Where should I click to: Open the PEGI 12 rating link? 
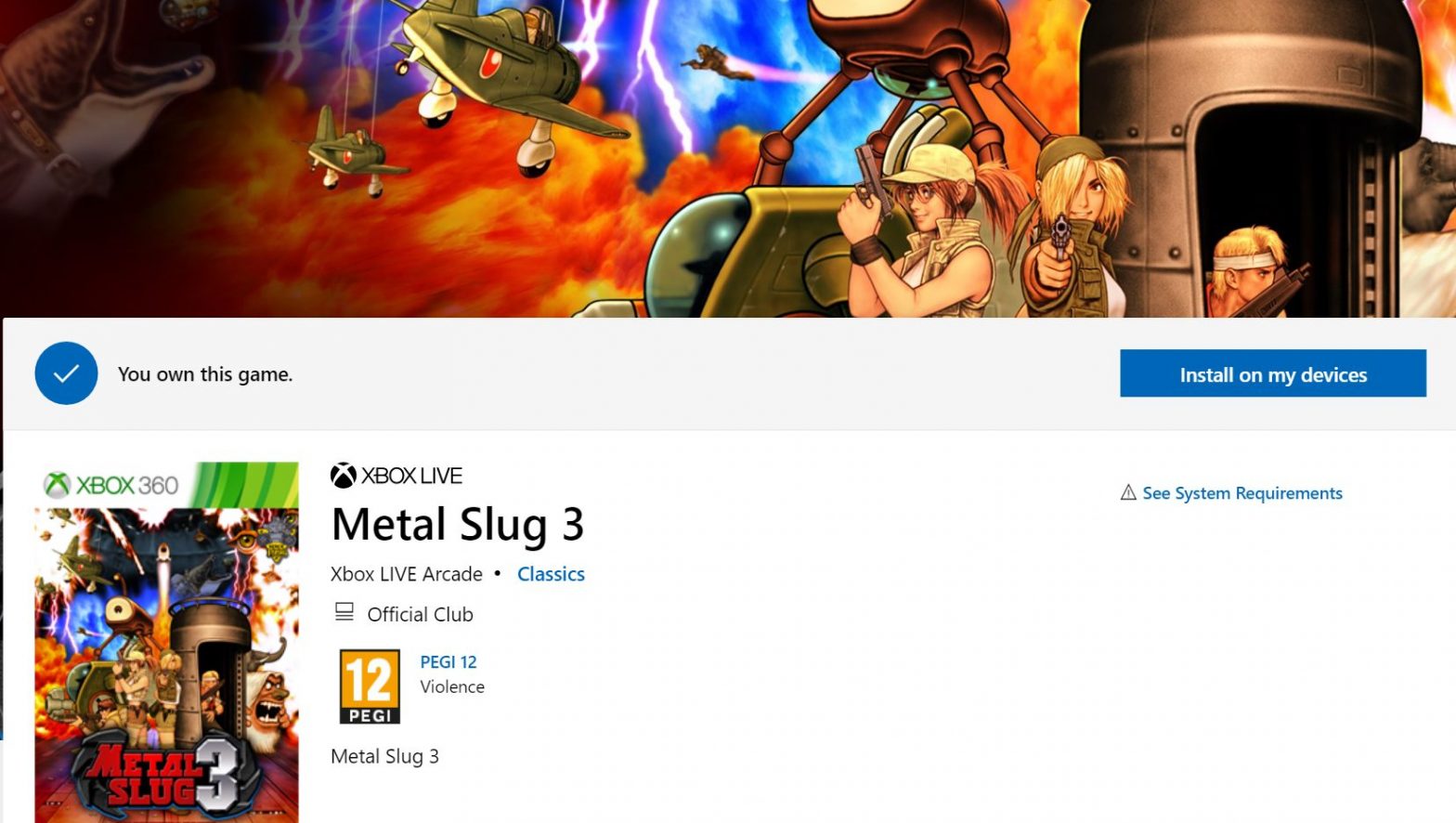coord(448,661)
